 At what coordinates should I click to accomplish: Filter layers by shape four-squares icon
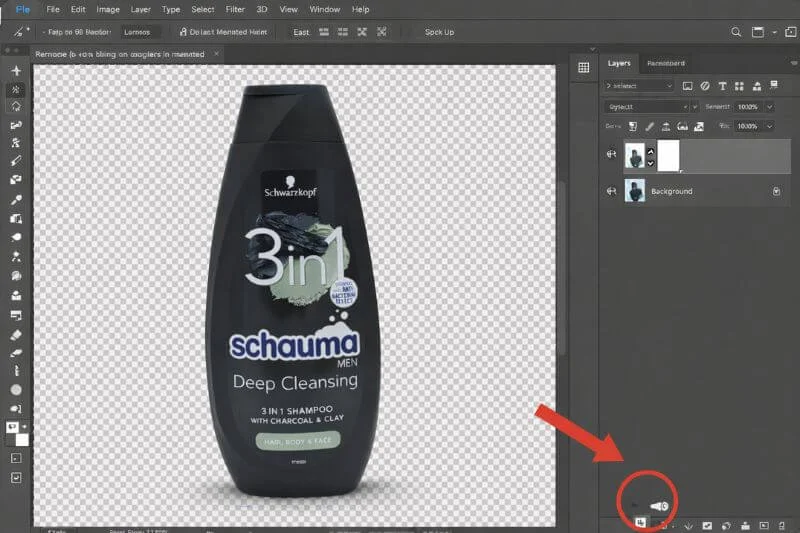pyautogui.click(x=739, y=86)
